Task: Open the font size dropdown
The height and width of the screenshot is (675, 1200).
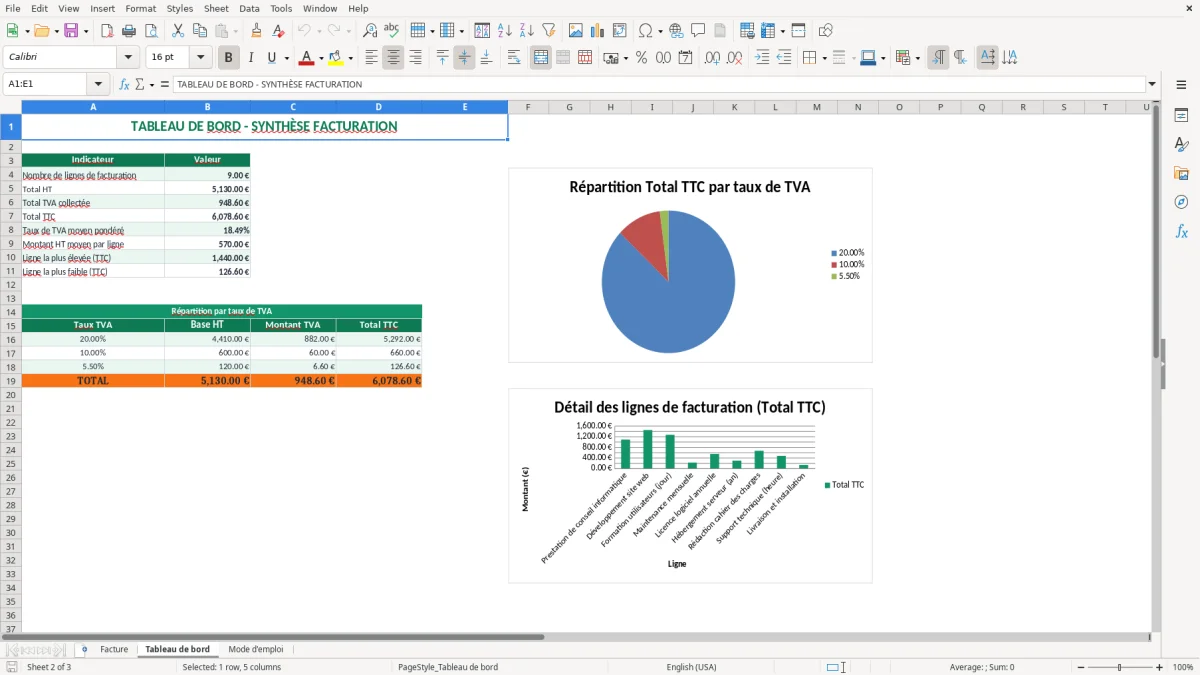Action: 201,58
